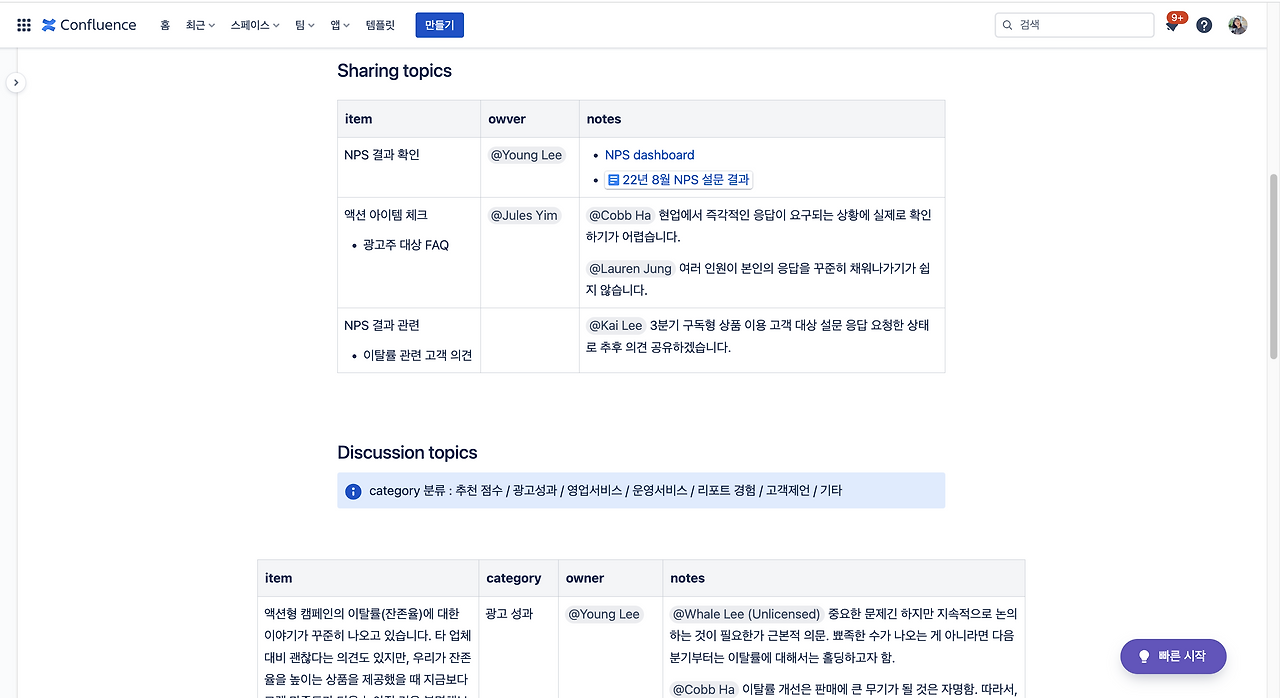Click the @Young Lee mention

tap(526, 154)
